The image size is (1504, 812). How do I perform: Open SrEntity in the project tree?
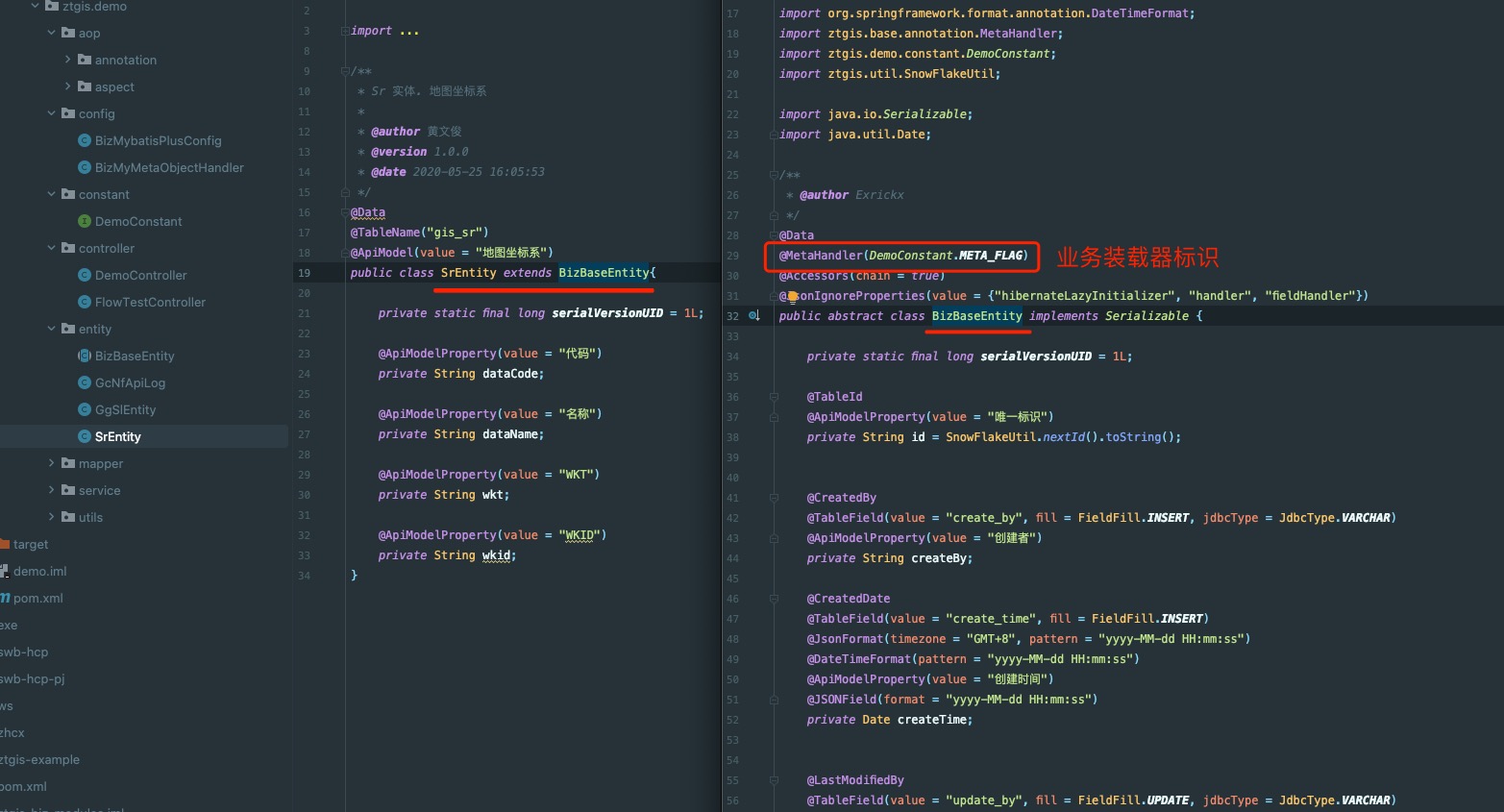[117, 437]
